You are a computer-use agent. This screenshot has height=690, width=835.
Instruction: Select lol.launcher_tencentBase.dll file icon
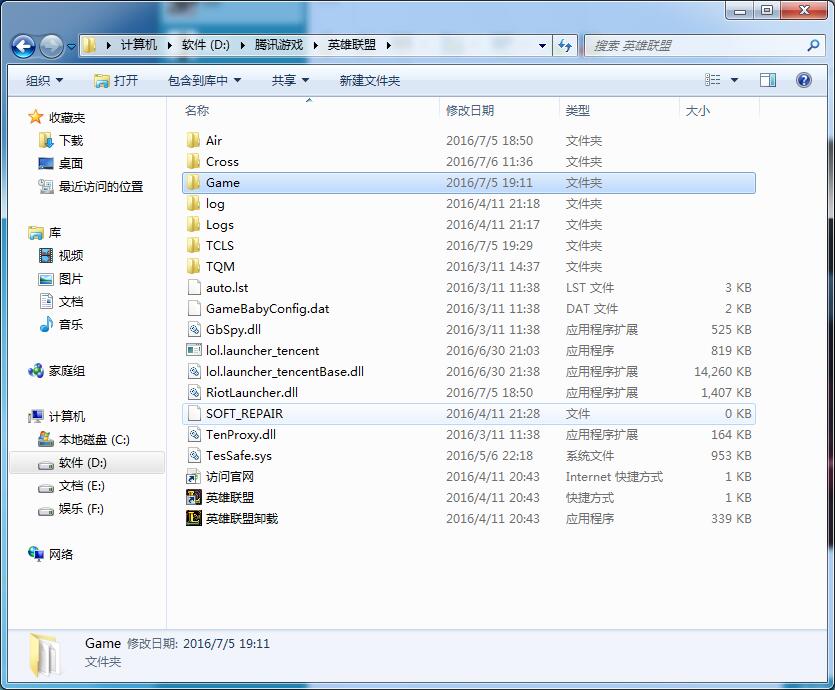[194, 372]
